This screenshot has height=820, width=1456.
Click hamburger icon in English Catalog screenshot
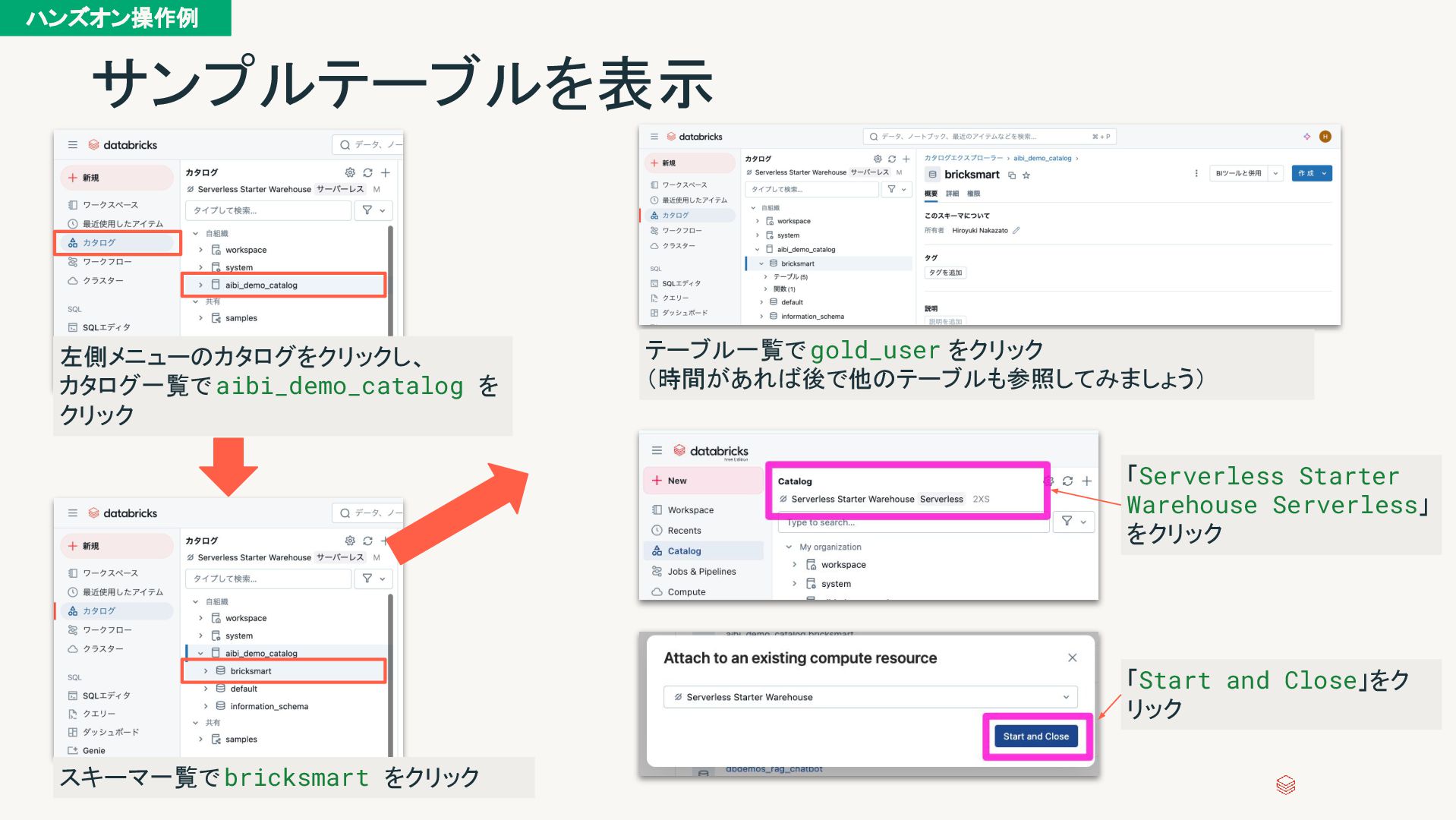[657, 450]
